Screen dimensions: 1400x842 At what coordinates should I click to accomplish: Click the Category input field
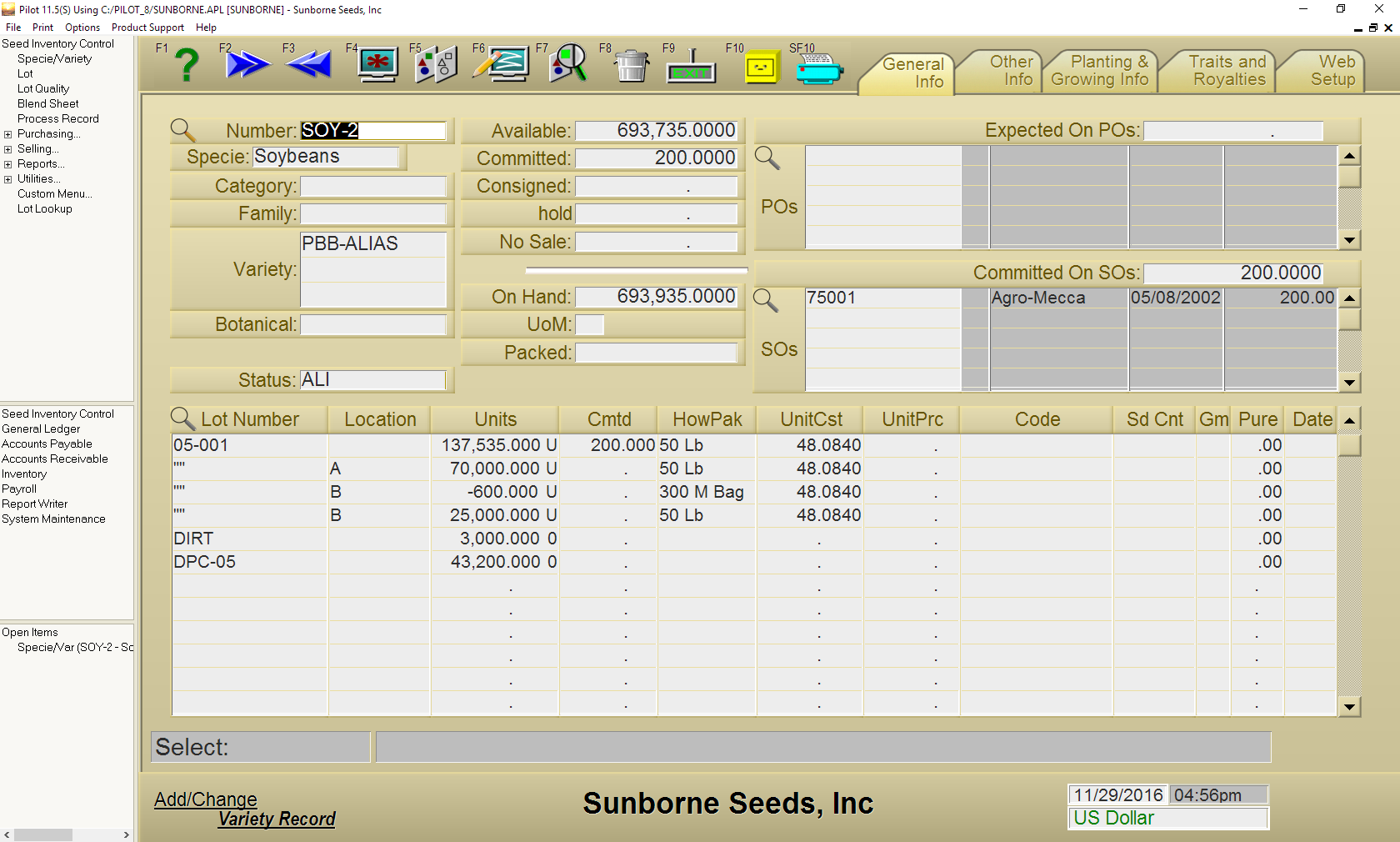click(372, 186)
